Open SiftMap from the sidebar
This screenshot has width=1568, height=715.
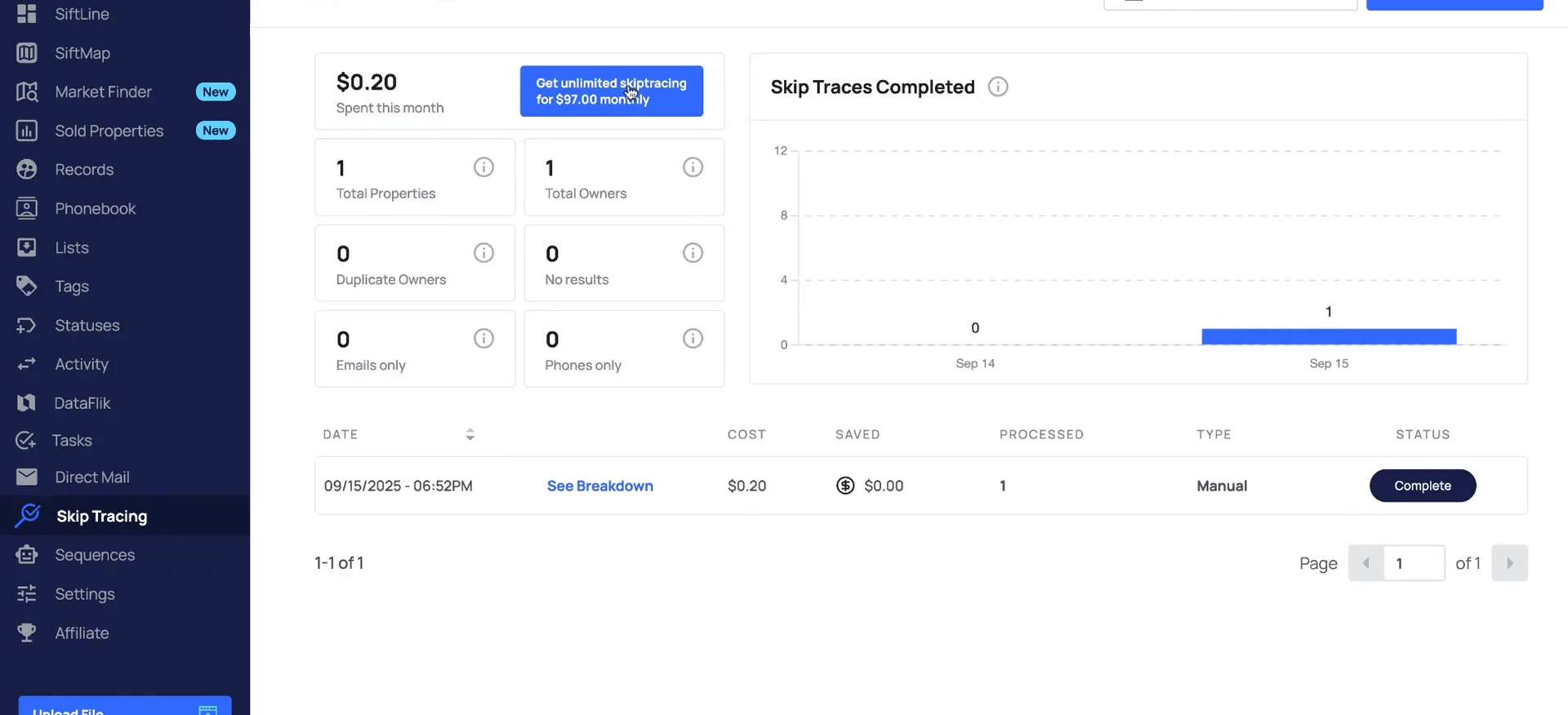click(82, 53)
